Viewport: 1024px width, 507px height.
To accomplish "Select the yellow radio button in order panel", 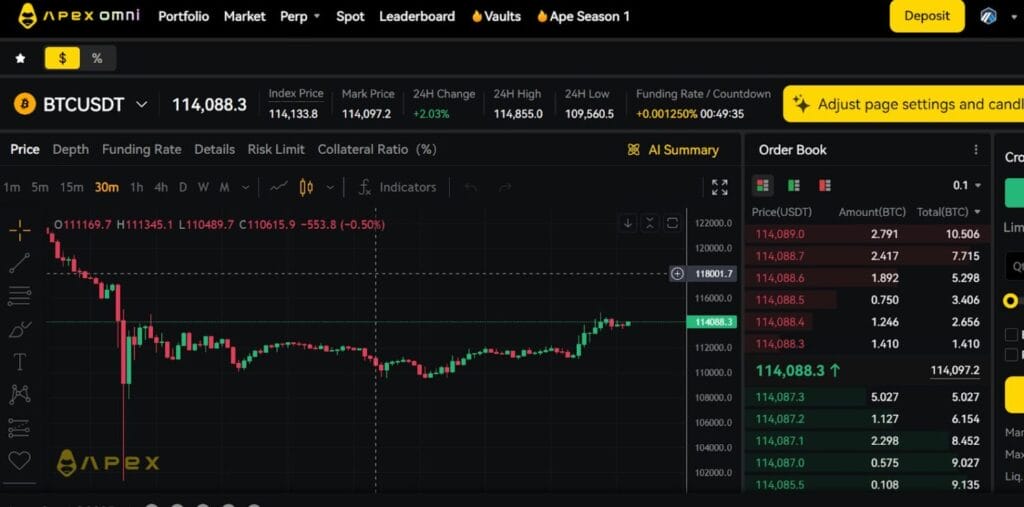I will click(1011, 301).
